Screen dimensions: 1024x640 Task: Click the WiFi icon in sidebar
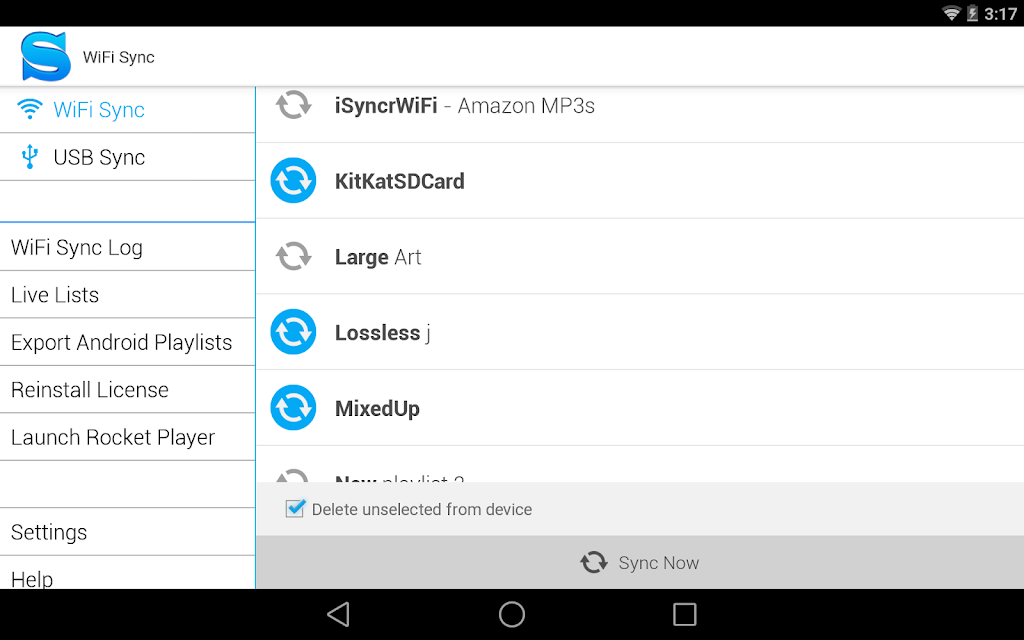[x=29, y=109]
